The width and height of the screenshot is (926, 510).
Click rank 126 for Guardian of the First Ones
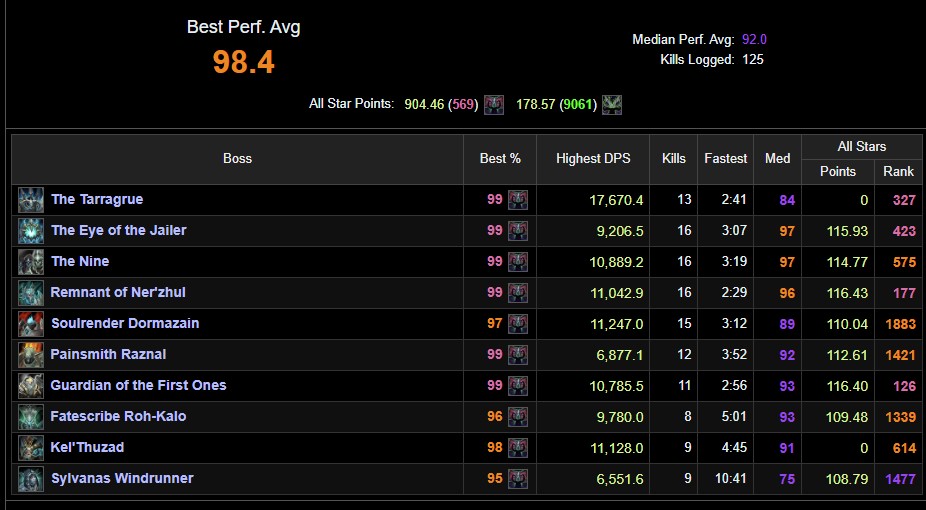[x=904, y=386]
